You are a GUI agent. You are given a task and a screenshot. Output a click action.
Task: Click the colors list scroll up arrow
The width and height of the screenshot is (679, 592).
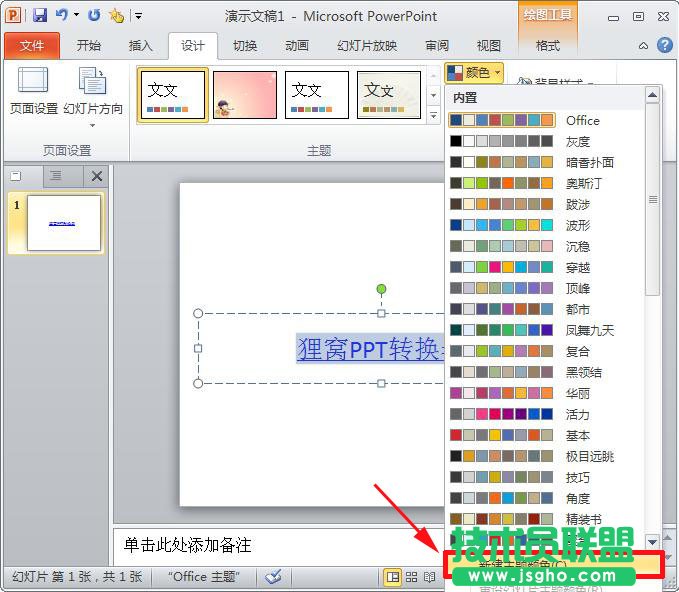point(653,95)
